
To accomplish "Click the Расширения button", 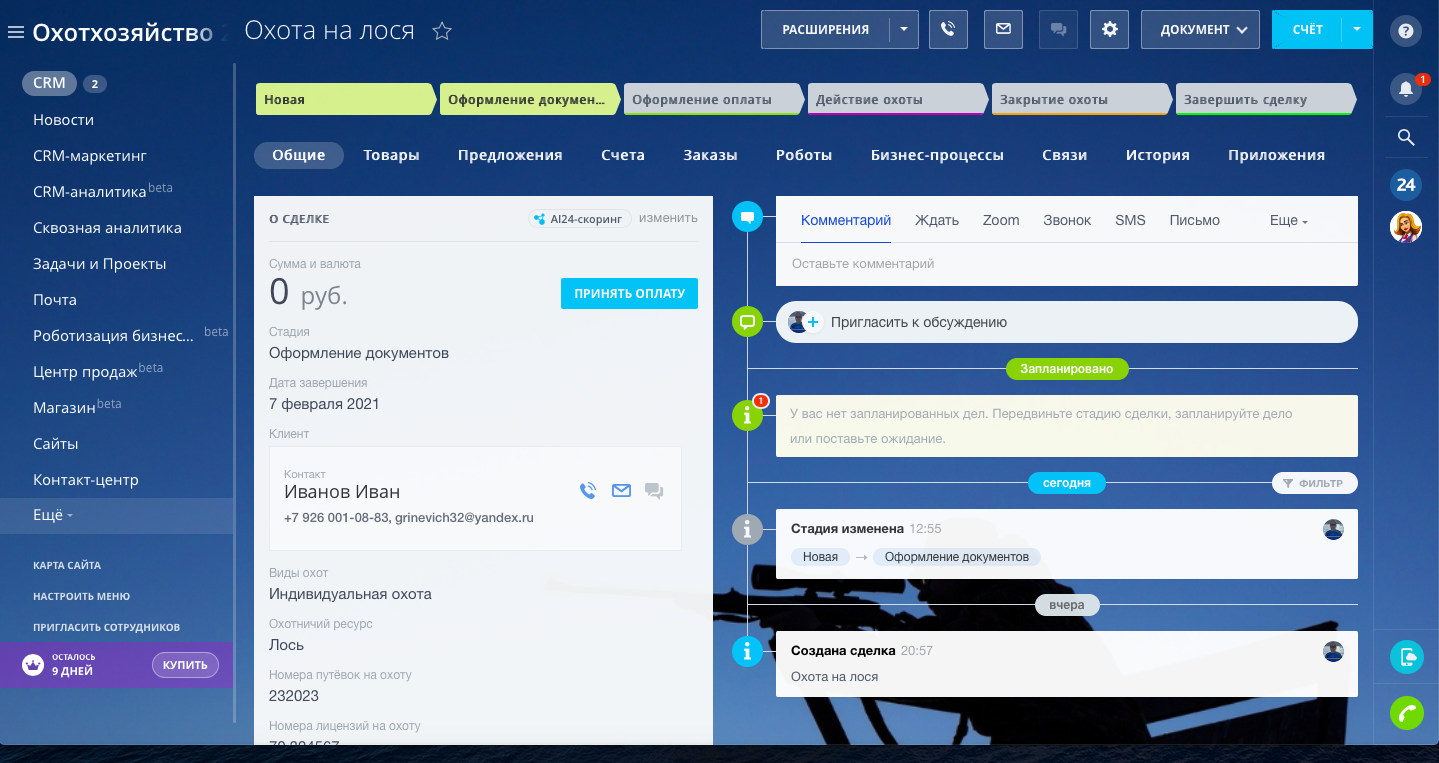I will pyautogui.click(x=826, y=30).
